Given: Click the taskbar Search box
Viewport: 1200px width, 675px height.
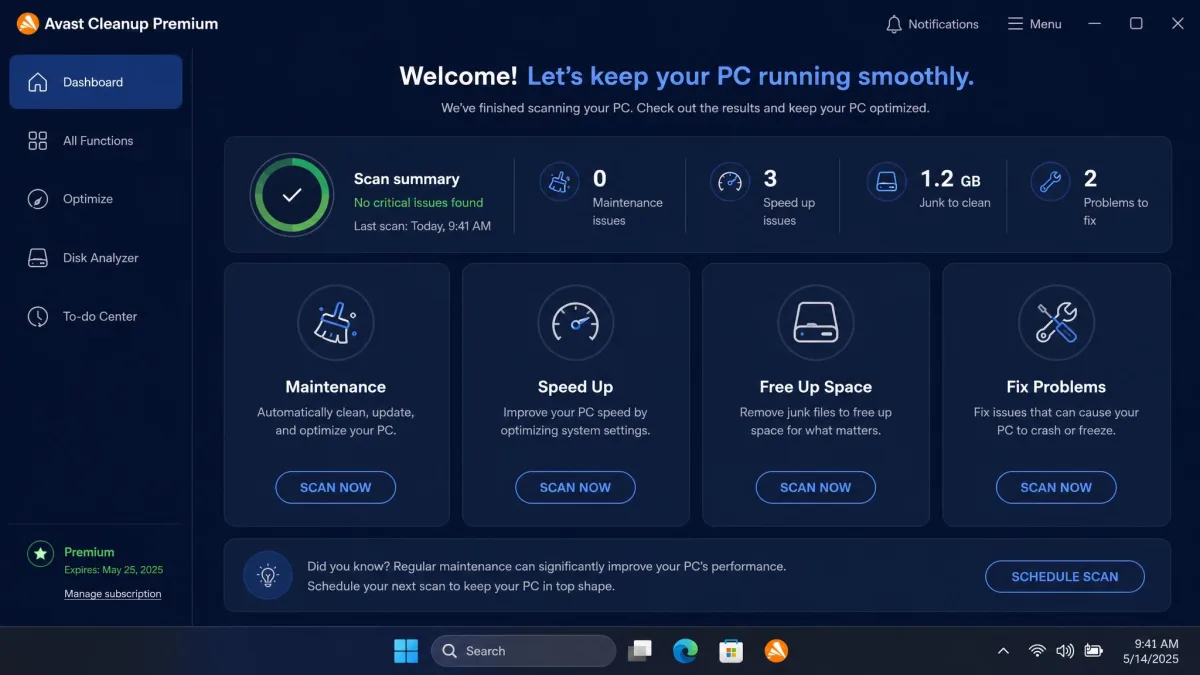Looking at the screenshot, I should 523,651.
